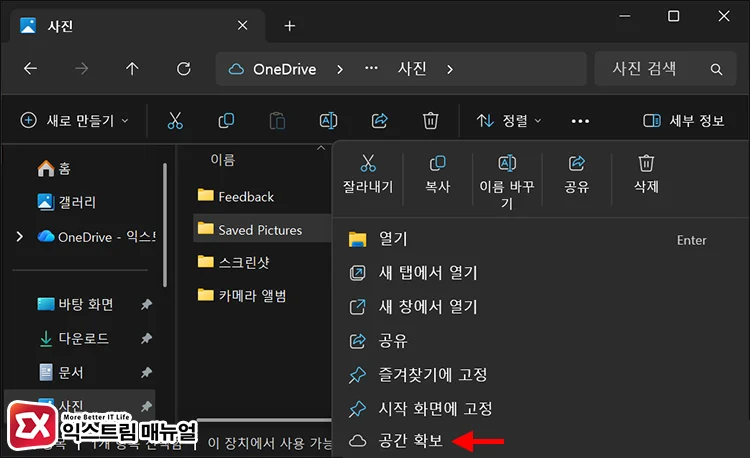Toggle the 세부 정보 details pane
The image size is (750, 458).
pyautogui.click(x=683, y=120)
